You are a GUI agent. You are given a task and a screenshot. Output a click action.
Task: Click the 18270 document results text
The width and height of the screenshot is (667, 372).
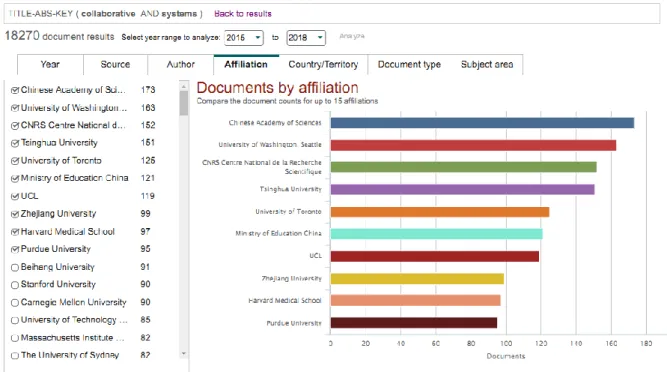point(59,36)
